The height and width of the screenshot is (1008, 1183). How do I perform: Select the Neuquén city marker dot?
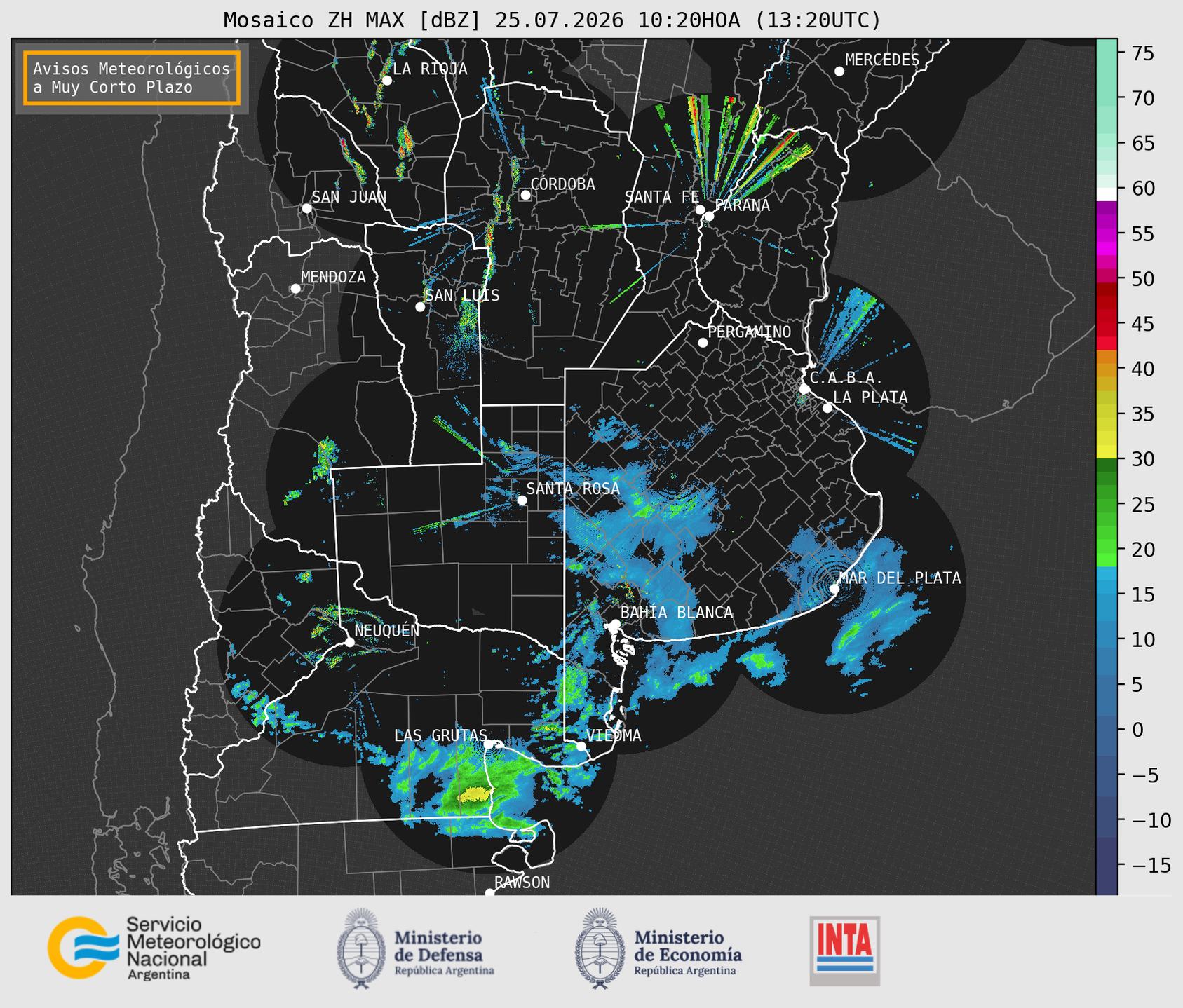(x=349, y=642)
